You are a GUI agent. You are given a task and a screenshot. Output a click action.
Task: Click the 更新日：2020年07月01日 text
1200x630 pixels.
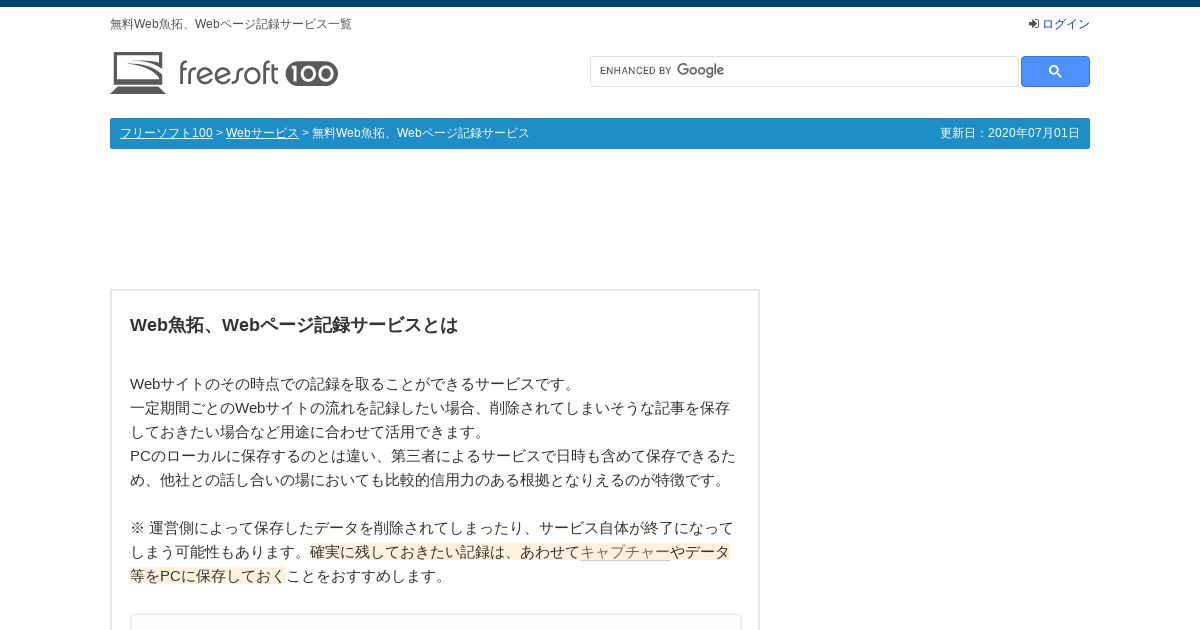click(1010, 133)
